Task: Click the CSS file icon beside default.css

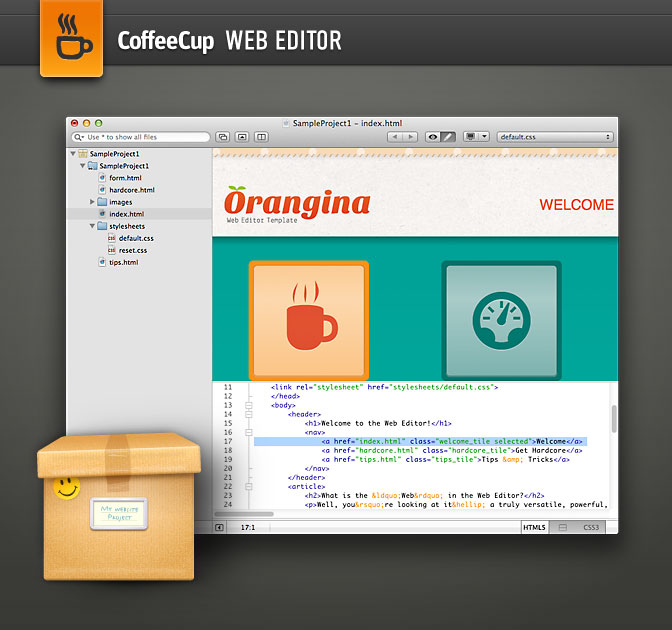Action: [112, 238]
